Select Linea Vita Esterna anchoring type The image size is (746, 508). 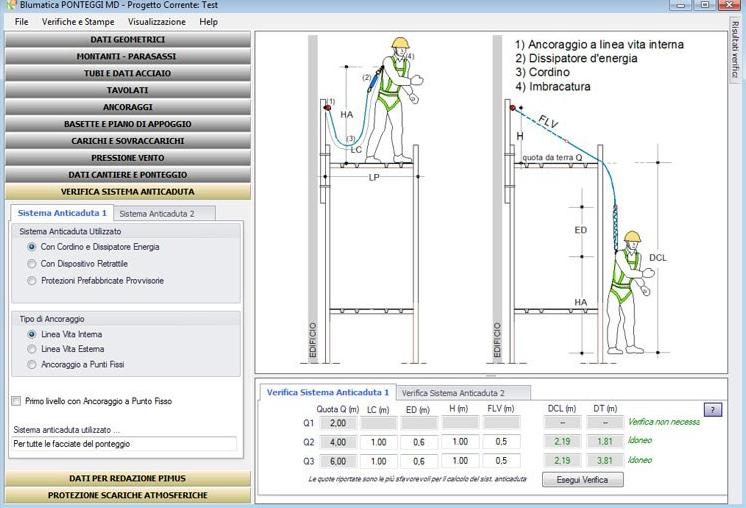pos(32,349)
